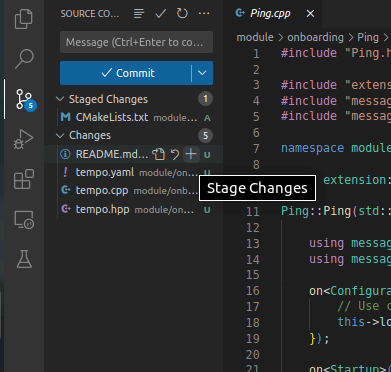Click the A status letter beside CMakeLists.txt
This screenshot has height=372, width=391.
click(207, 118)
